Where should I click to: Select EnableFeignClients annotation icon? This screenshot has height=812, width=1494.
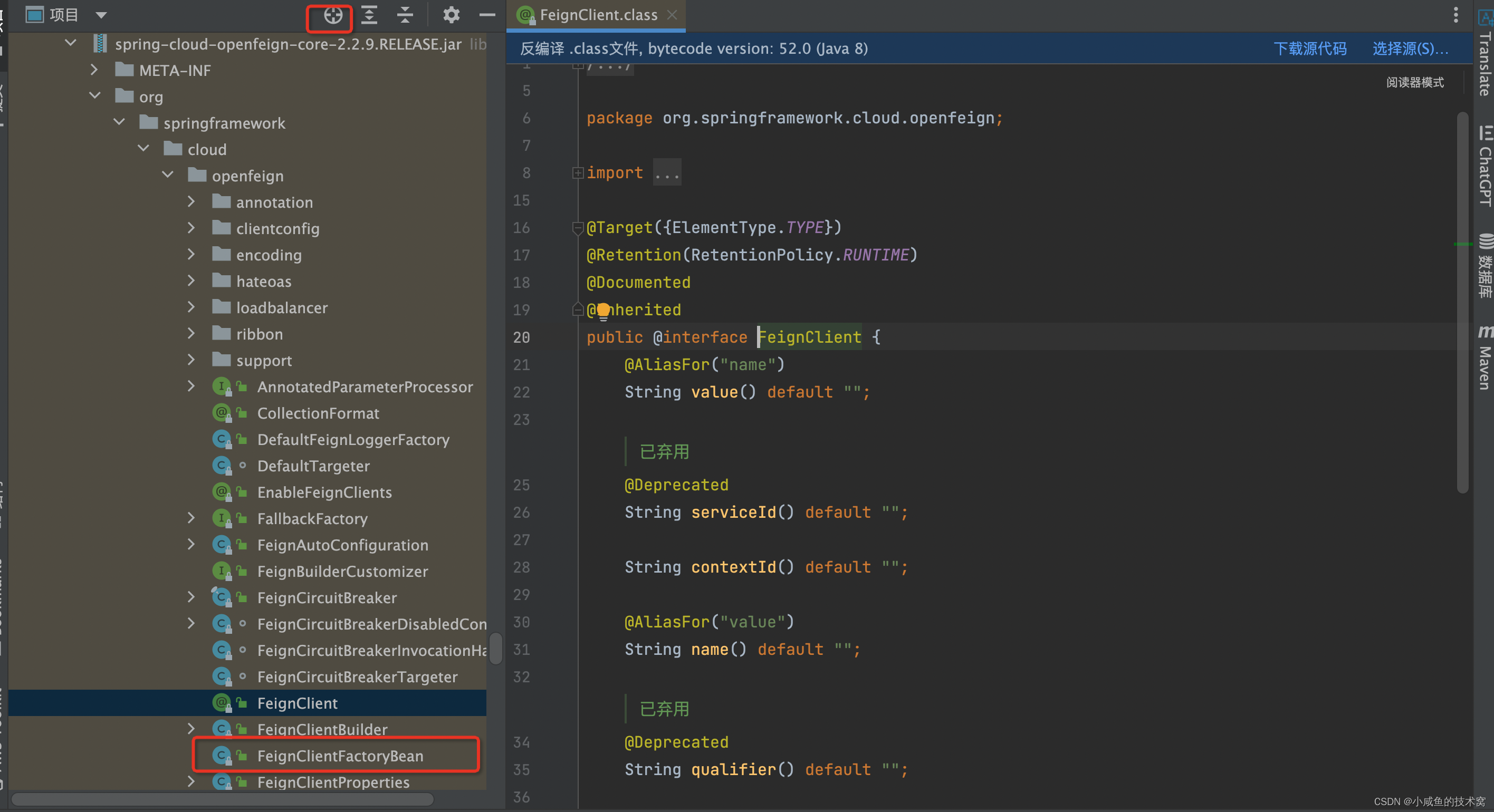tap(222, 492)
